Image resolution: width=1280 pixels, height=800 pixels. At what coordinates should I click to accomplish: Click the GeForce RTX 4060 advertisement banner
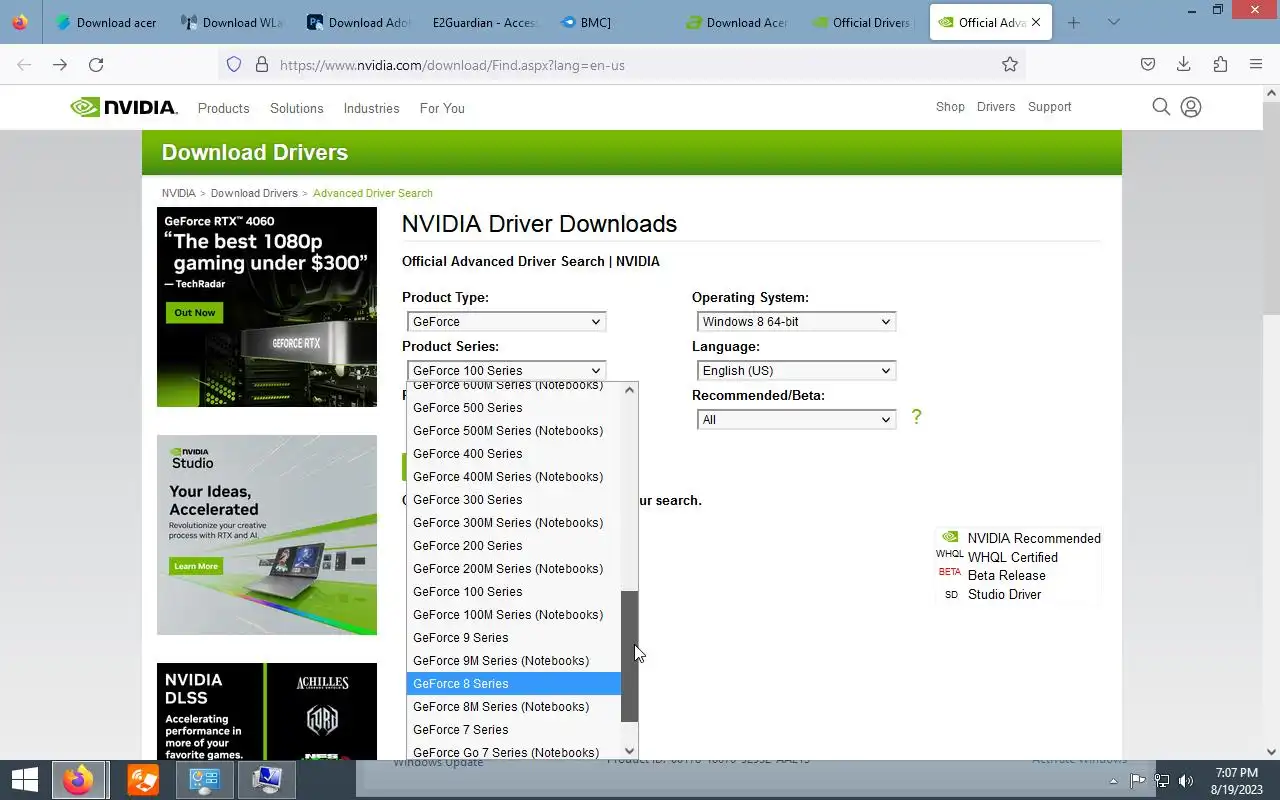[x=267, y=307]
